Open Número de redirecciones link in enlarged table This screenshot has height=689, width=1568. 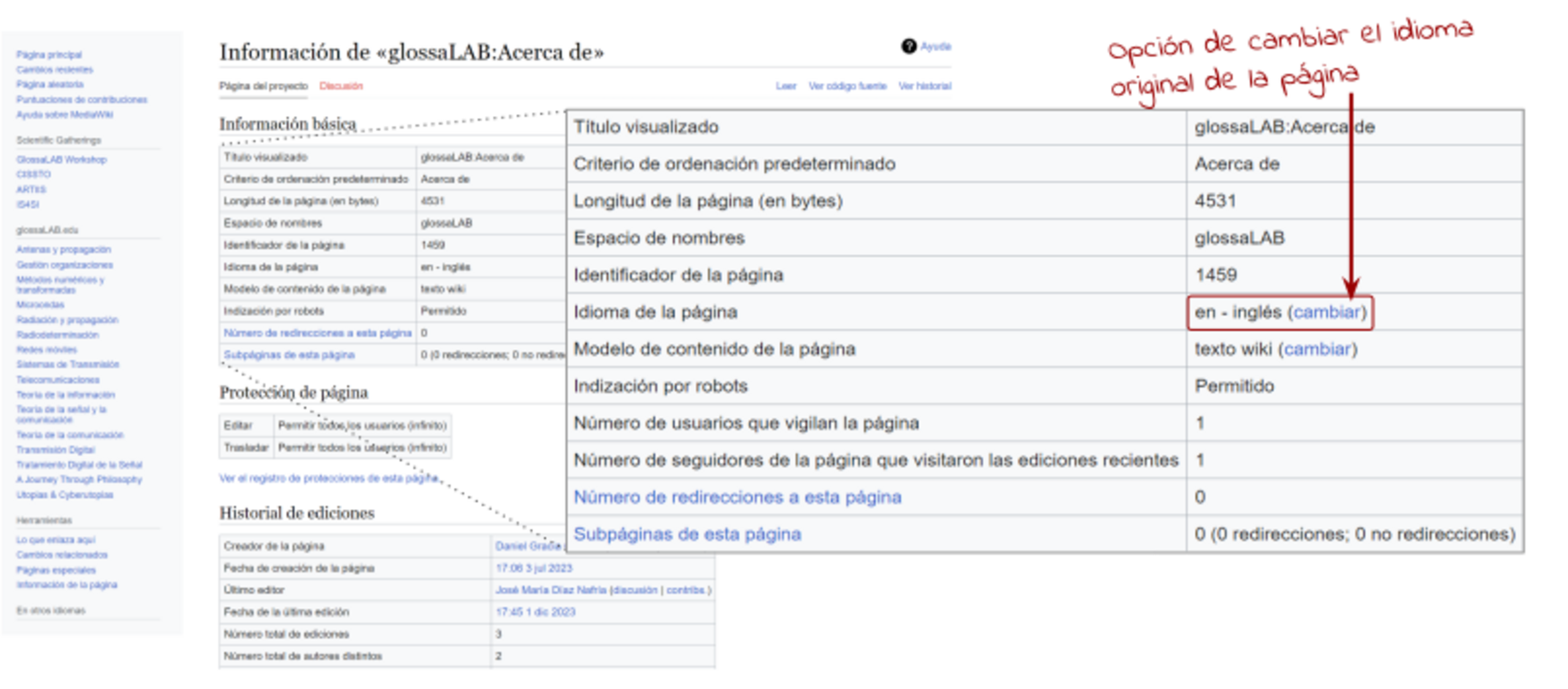(x=737, y=497)
